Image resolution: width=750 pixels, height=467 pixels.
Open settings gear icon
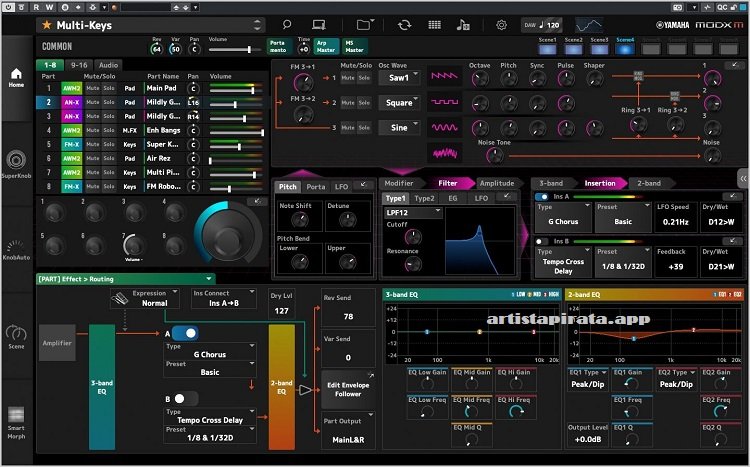point(501,25)
